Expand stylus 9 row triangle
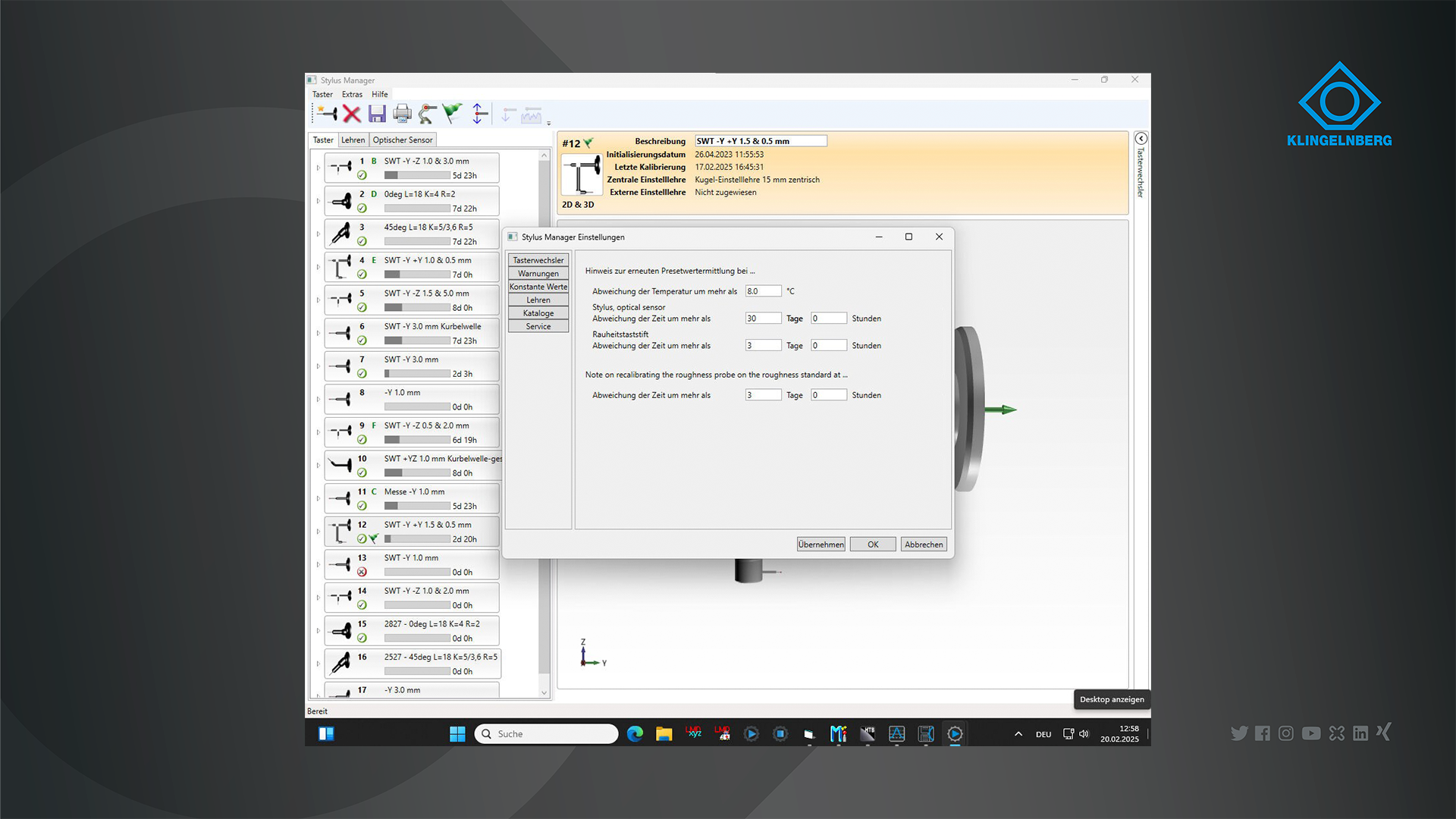This screenshot has height=819, width=1456. tap(318, 432)
